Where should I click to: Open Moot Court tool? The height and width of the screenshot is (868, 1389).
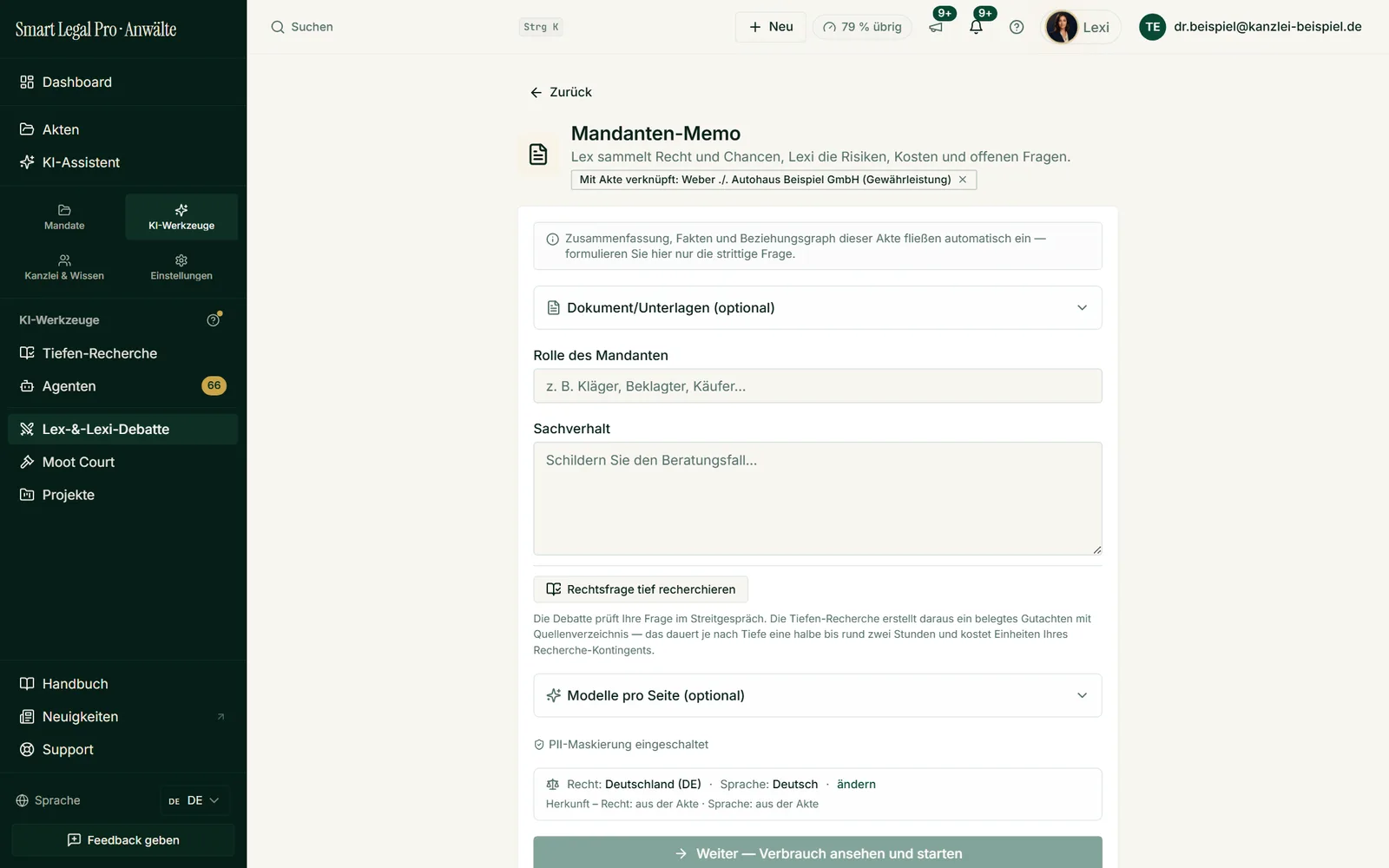click(x=123, y=463)
